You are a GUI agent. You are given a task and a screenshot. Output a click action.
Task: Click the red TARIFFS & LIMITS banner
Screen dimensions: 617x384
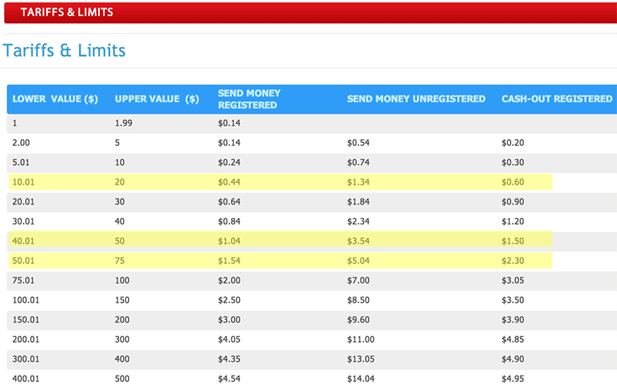(310, 13)
